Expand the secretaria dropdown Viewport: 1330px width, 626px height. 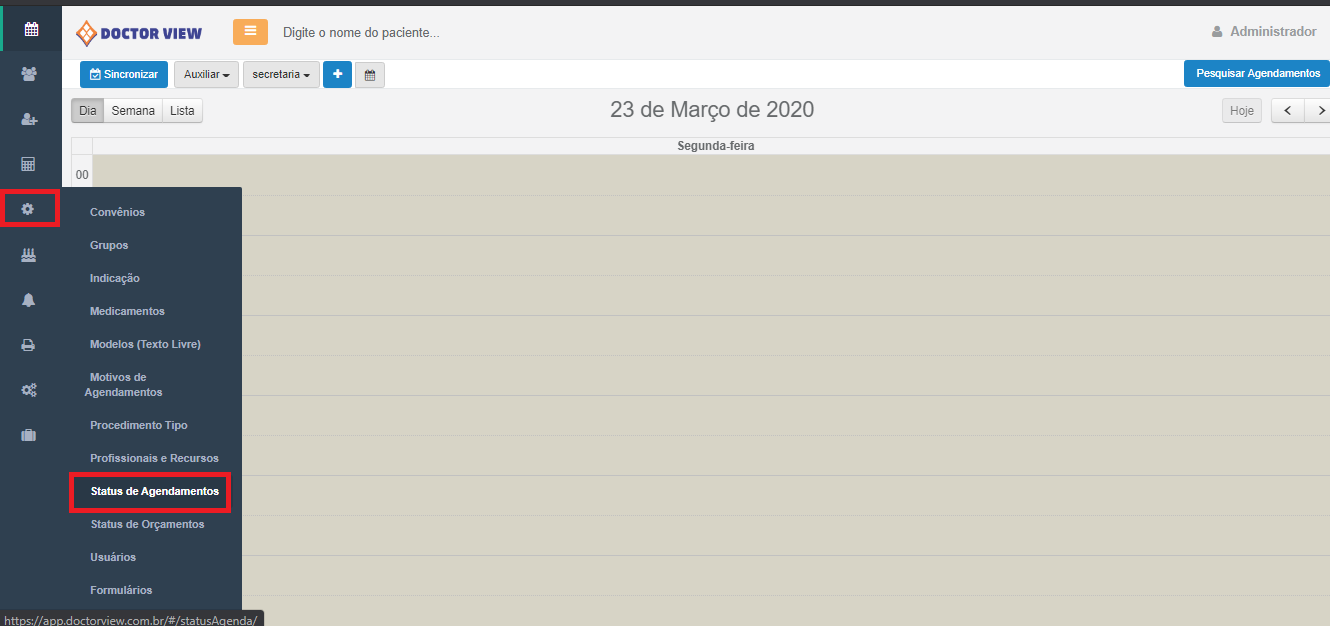(281, 75)
